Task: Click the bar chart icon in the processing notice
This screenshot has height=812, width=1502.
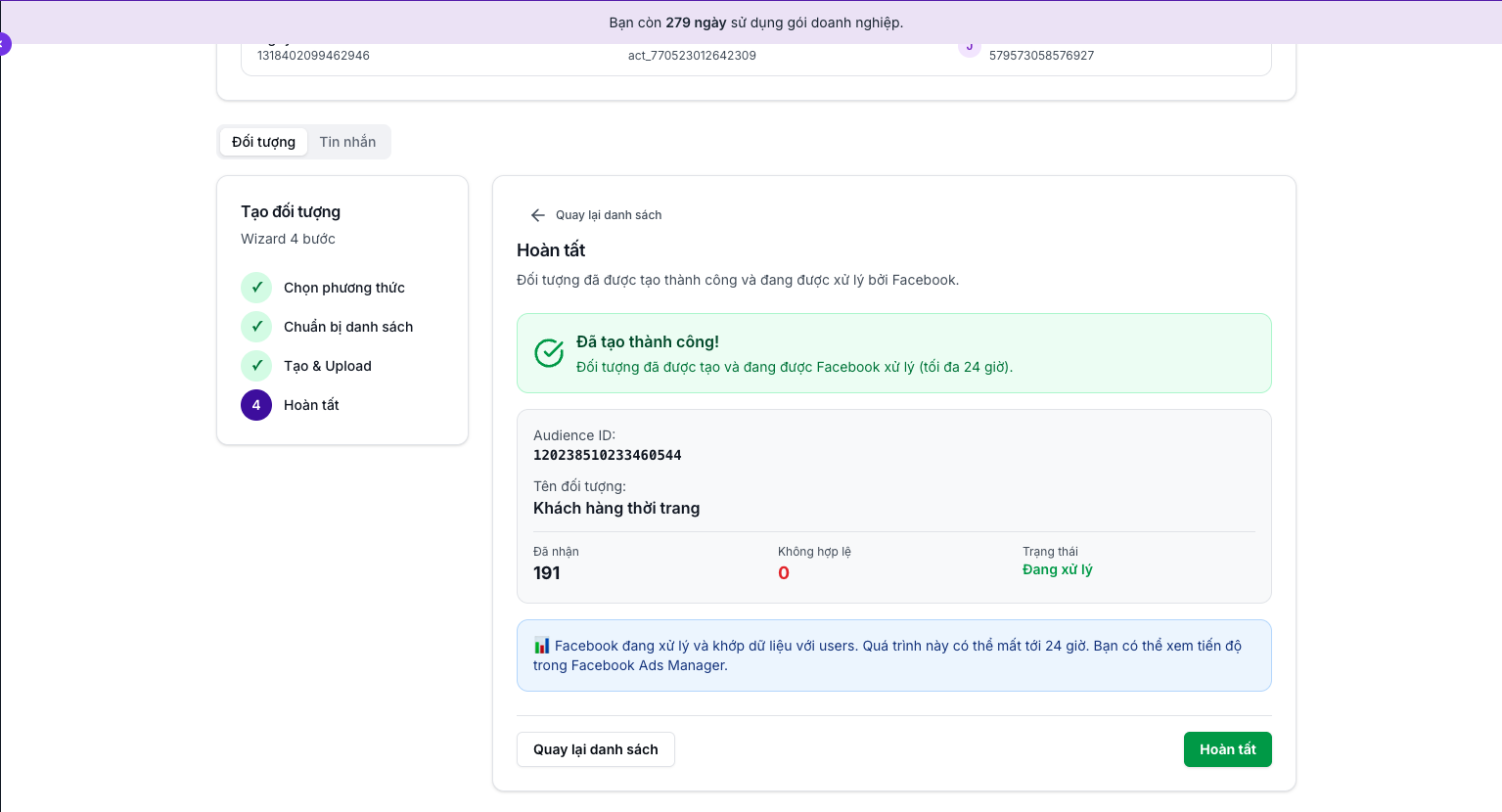Action: coord(542,646)
